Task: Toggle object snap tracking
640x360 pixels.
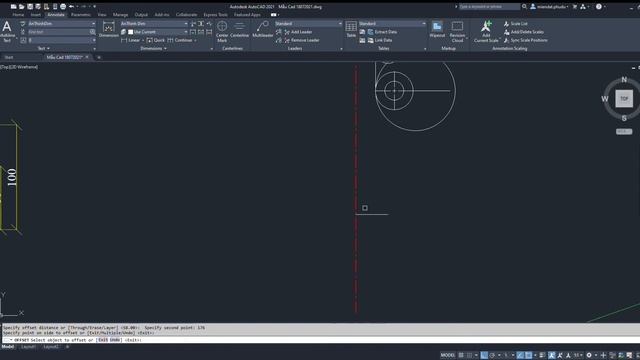Action: (x=520, y=356)
